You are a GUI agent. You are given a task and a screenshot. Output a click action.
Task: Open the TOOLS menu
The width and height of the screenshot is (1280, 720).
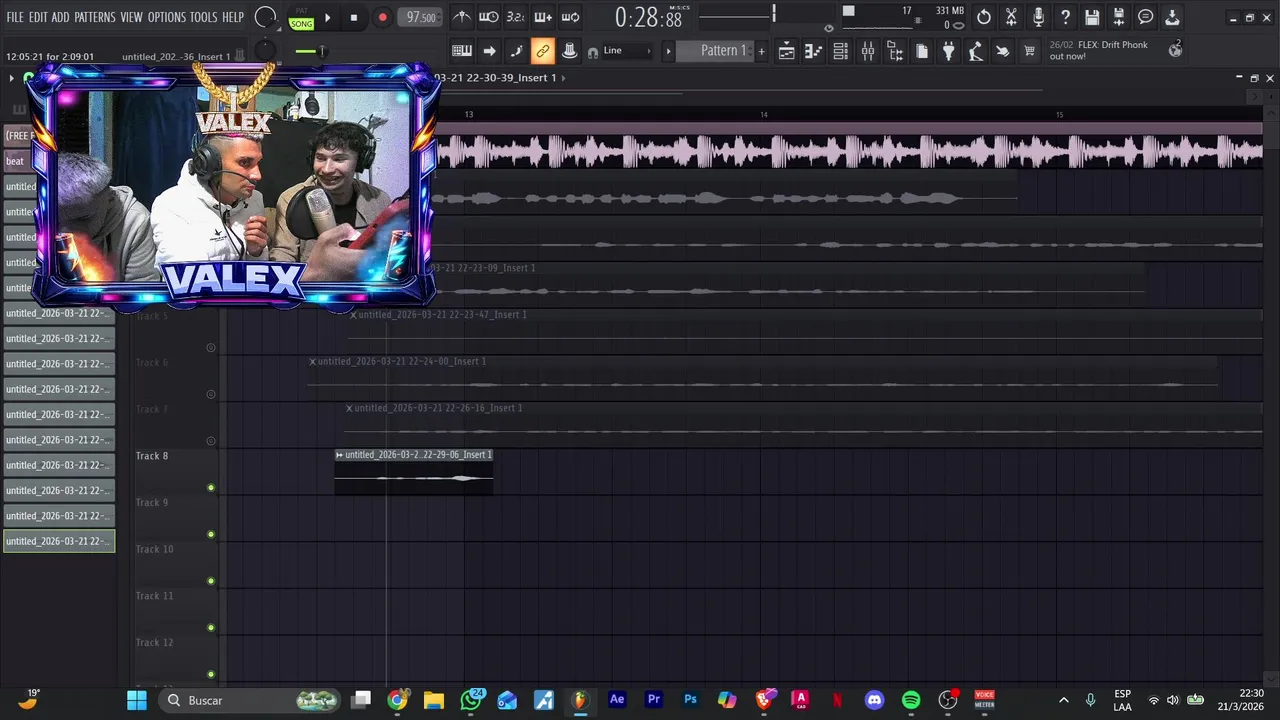click(x=204, y=18)
